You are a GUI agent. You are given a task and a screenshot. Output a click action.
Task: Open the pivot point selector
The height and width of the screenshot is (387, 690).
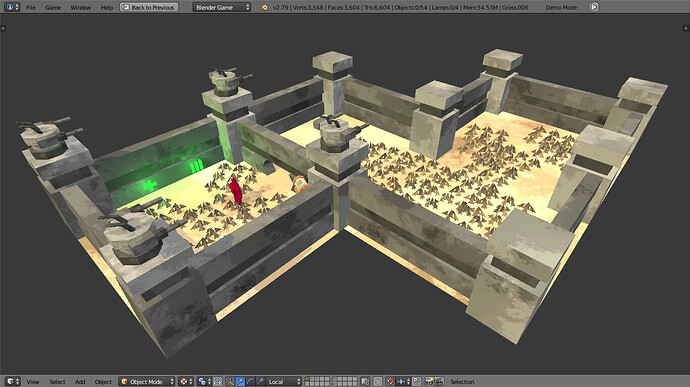[205, 382]
